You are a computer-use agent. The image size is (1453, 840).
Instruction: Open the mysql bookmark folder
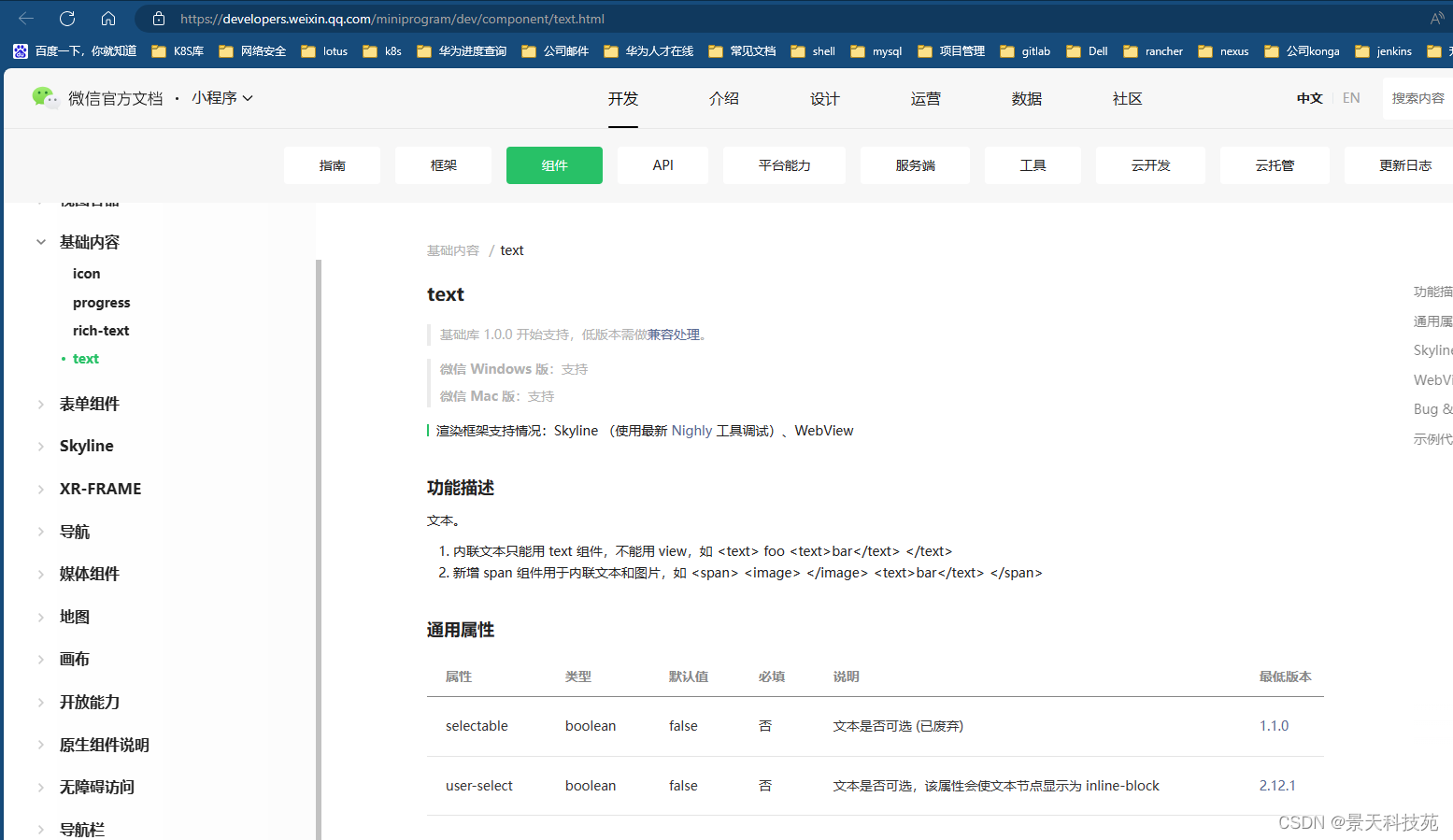point(876,51)
